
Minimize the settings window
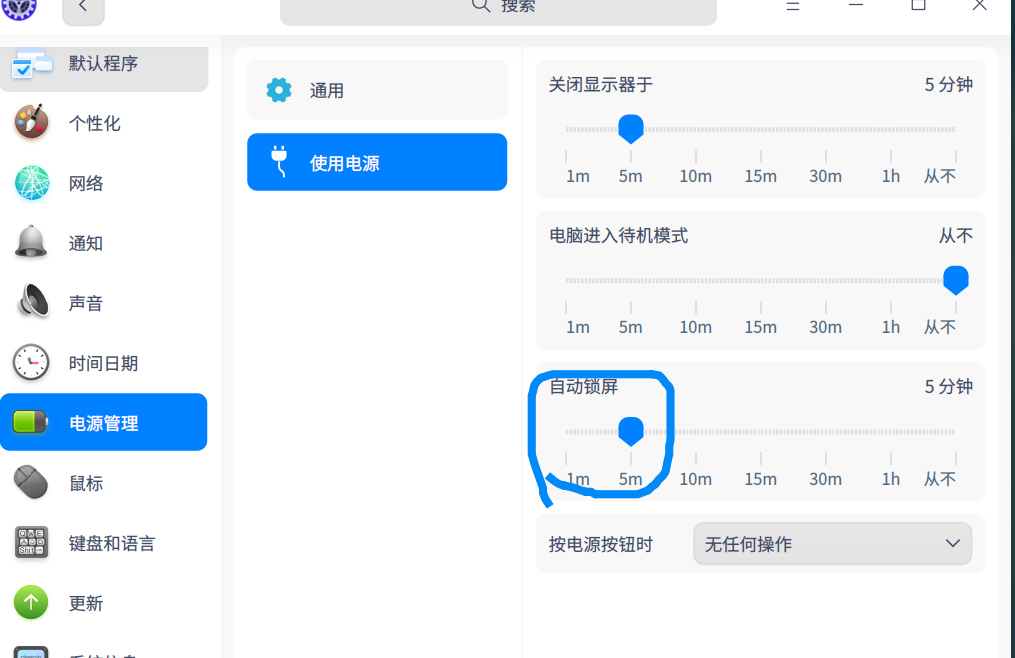856,6
